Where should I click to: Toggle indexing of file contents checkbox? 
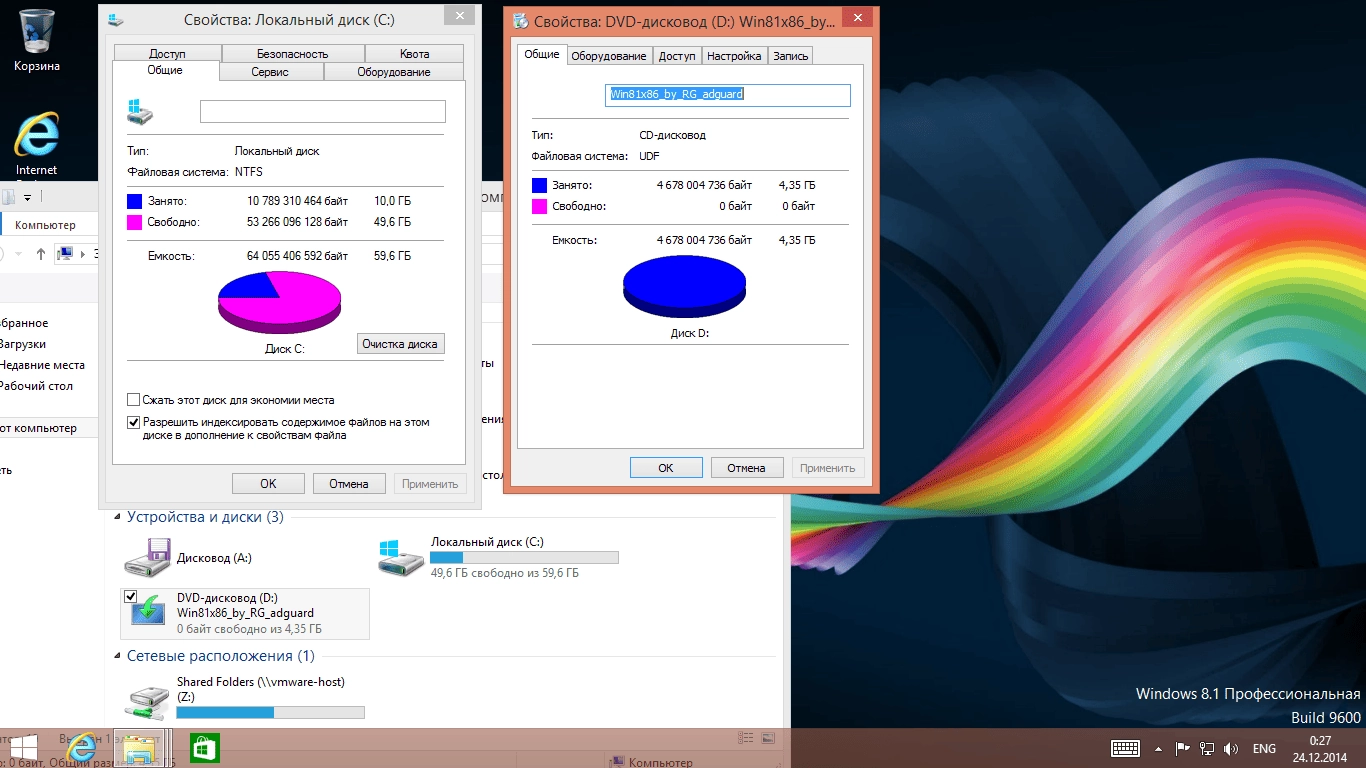tap(134, 422)
